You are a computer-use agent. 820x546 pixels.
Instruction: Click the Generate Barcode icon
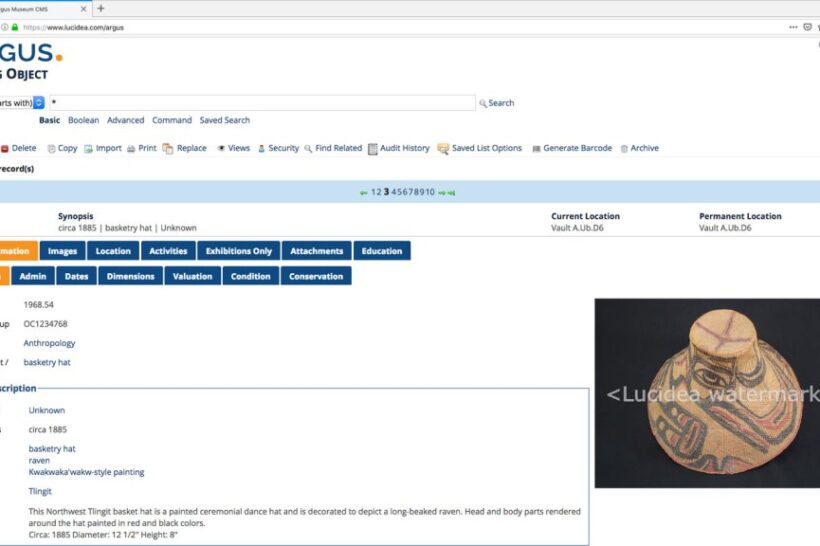[536, 148]
